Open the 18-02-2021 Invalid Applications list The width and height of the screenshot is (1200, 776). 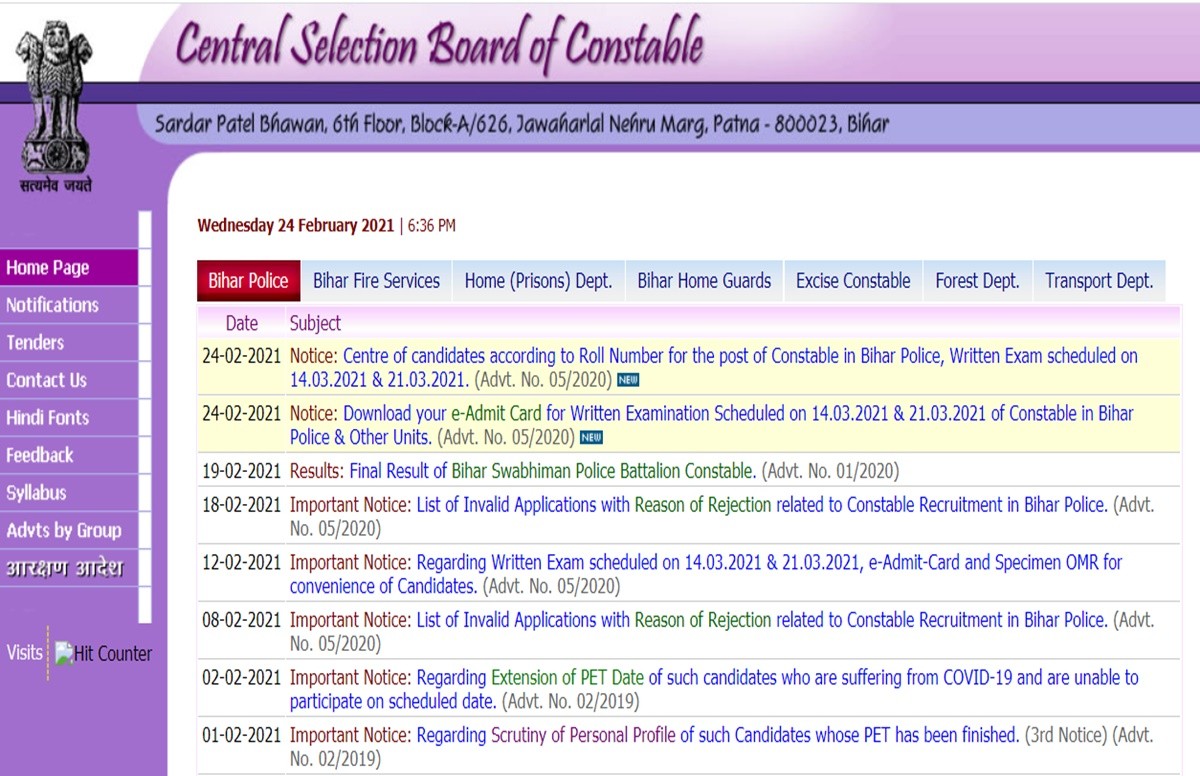point(760,505)
